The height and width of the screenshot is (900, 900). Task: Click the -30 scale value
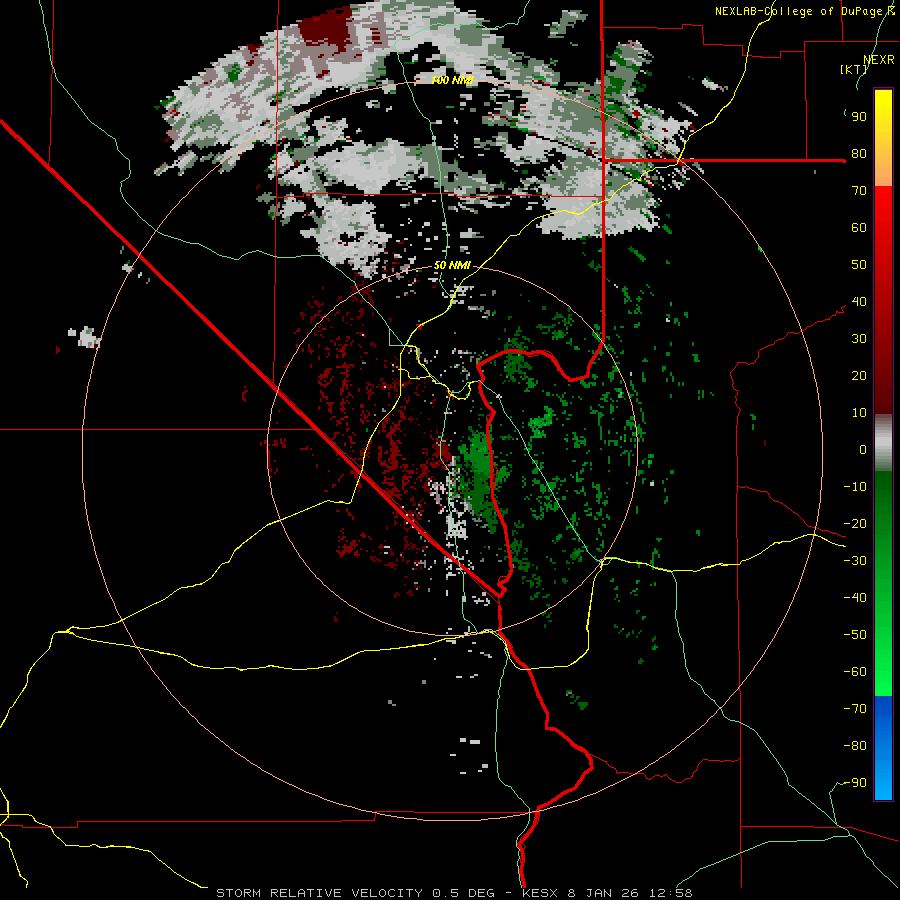coord(855,561)
